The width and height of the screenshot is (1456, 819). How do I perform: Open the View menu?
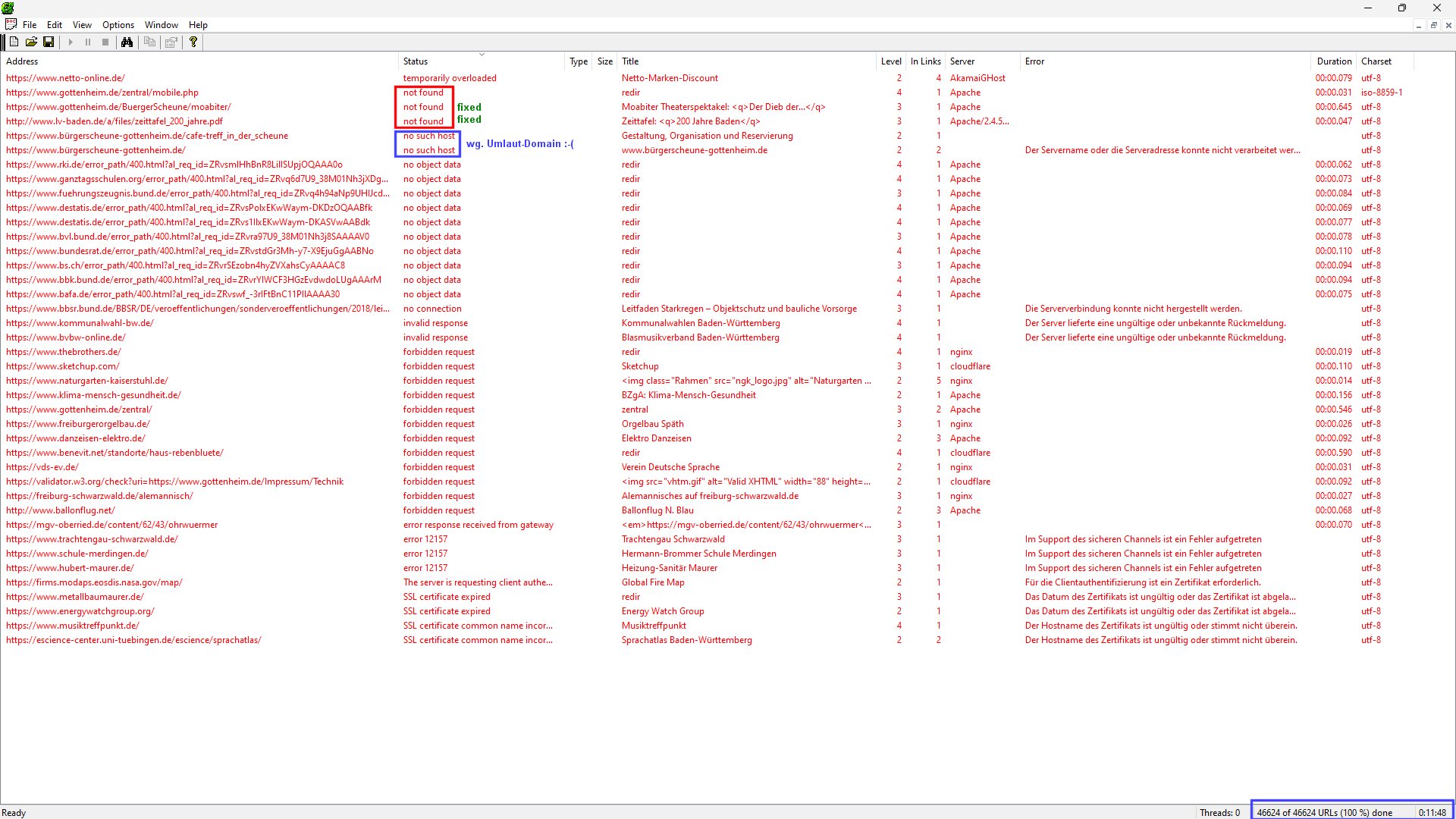coord(82,25)
